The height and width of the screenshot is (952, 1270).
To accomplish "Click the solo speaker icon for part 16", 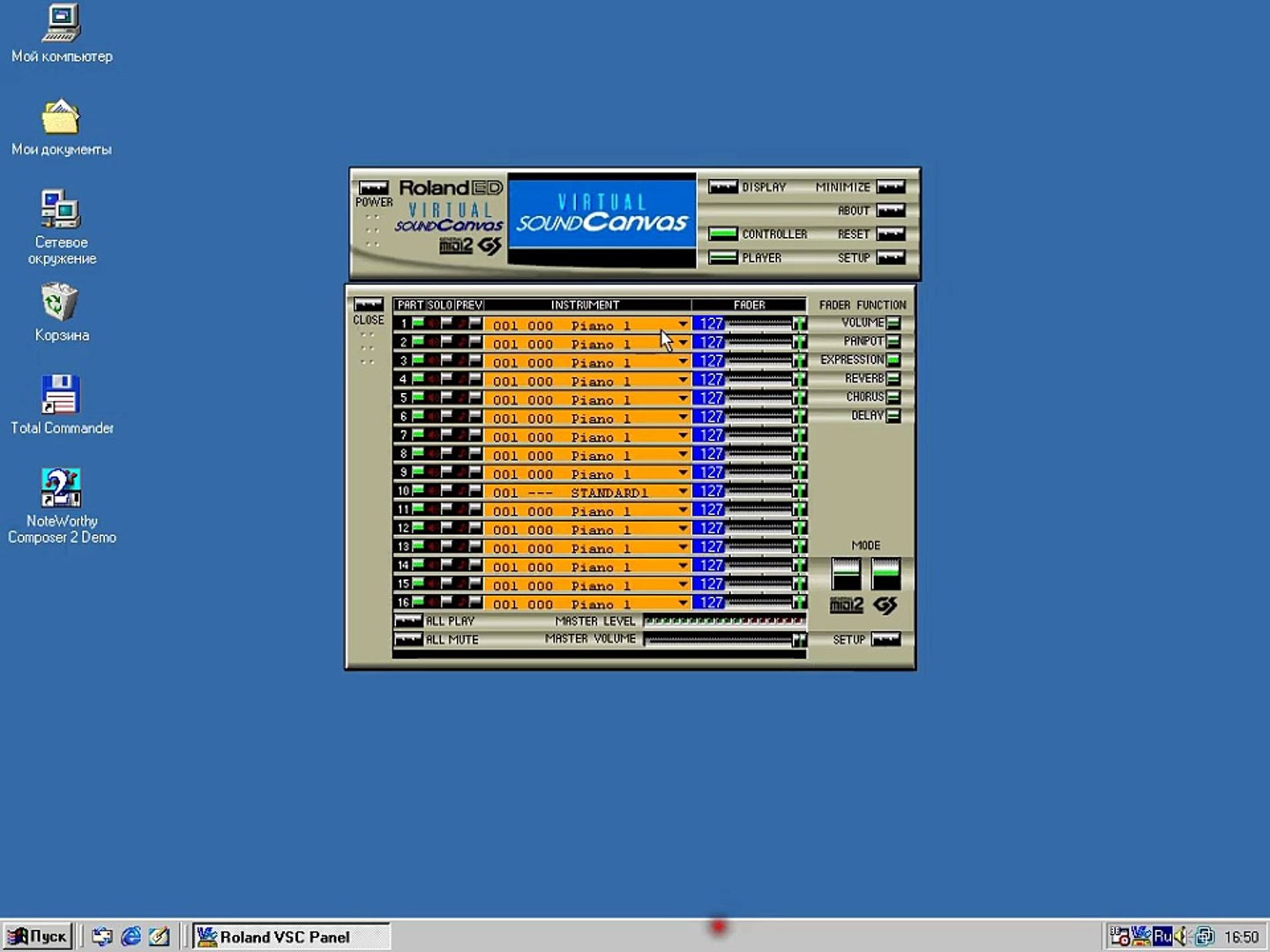I will click(x=433, y=601).
